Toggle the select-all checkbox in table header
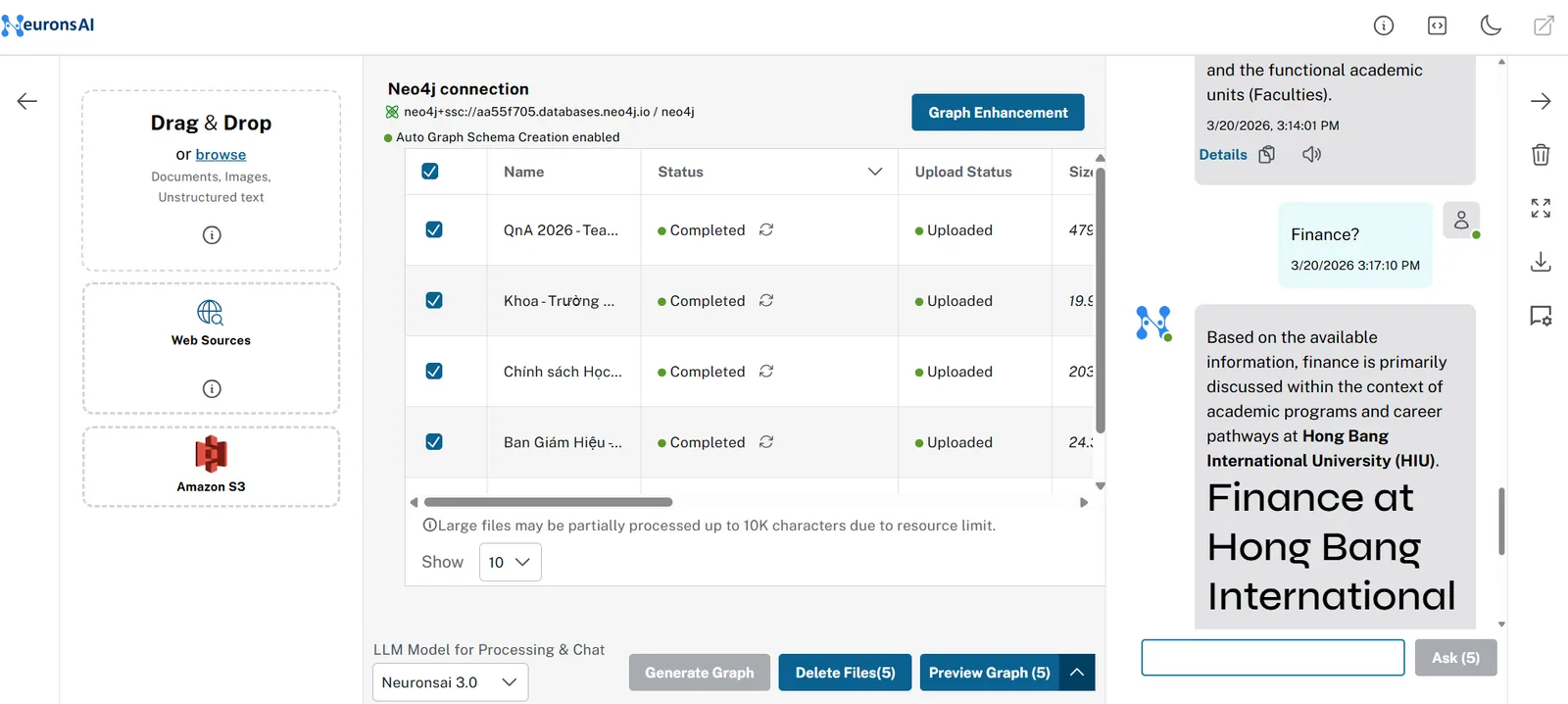Viewport: 1568px width, 704px height. pyautogui.click(x=429, y=172)
